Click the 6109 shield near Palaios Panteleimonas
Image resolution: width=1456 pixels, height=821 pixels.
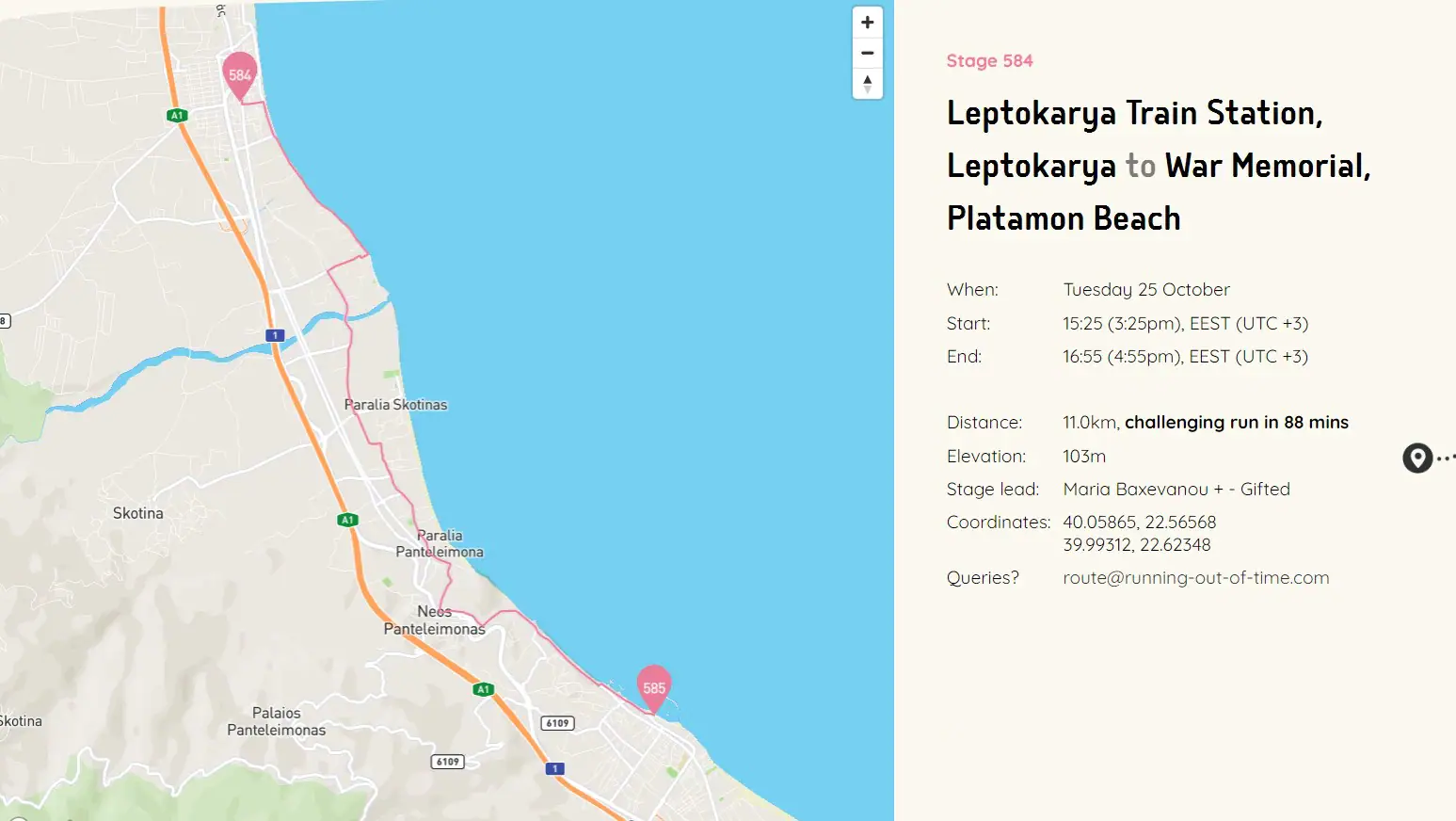pos(448,762)
